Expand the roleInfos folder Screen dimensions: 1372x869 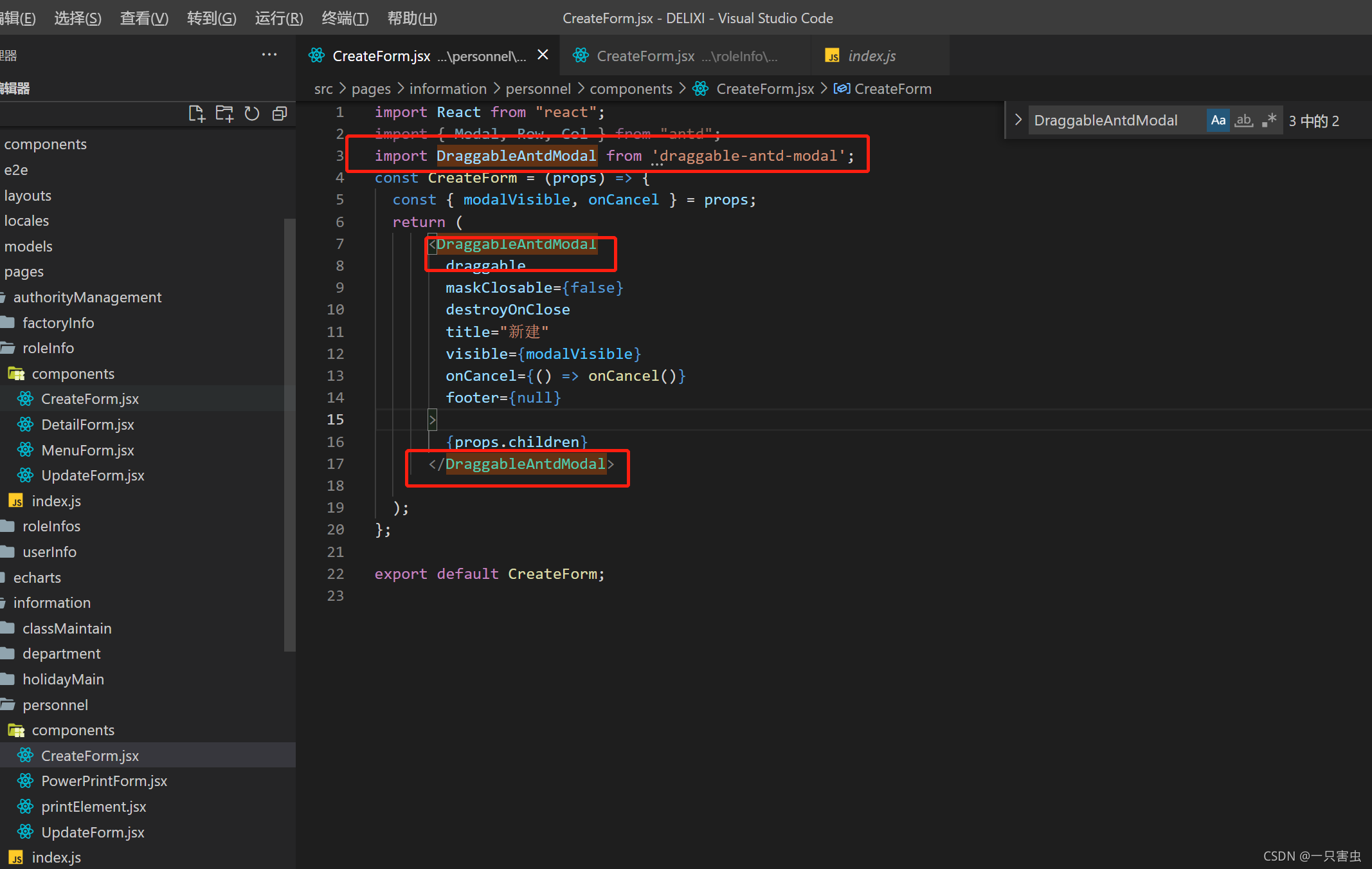pyautogui.click(x=51, y=526)
